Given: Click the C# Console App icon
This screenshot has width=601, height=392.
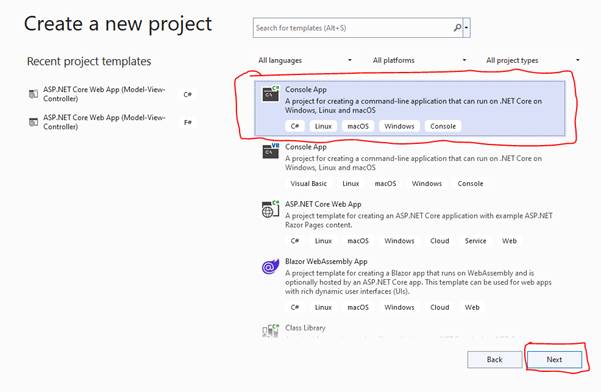Looking at the screenshot, I should point(271,94).
